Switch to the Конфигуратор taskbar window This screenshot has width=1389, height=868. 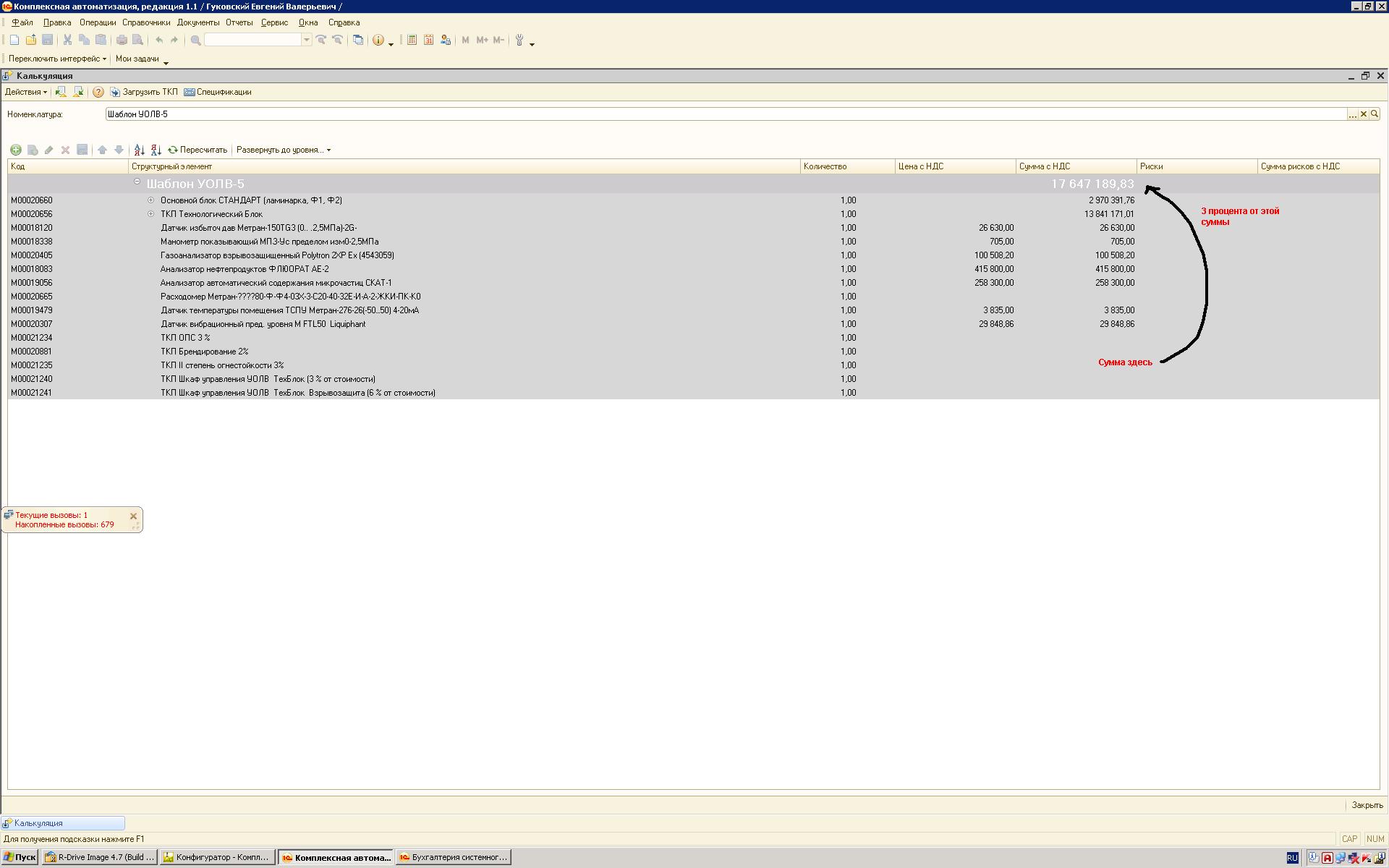(x=217, y=857)
